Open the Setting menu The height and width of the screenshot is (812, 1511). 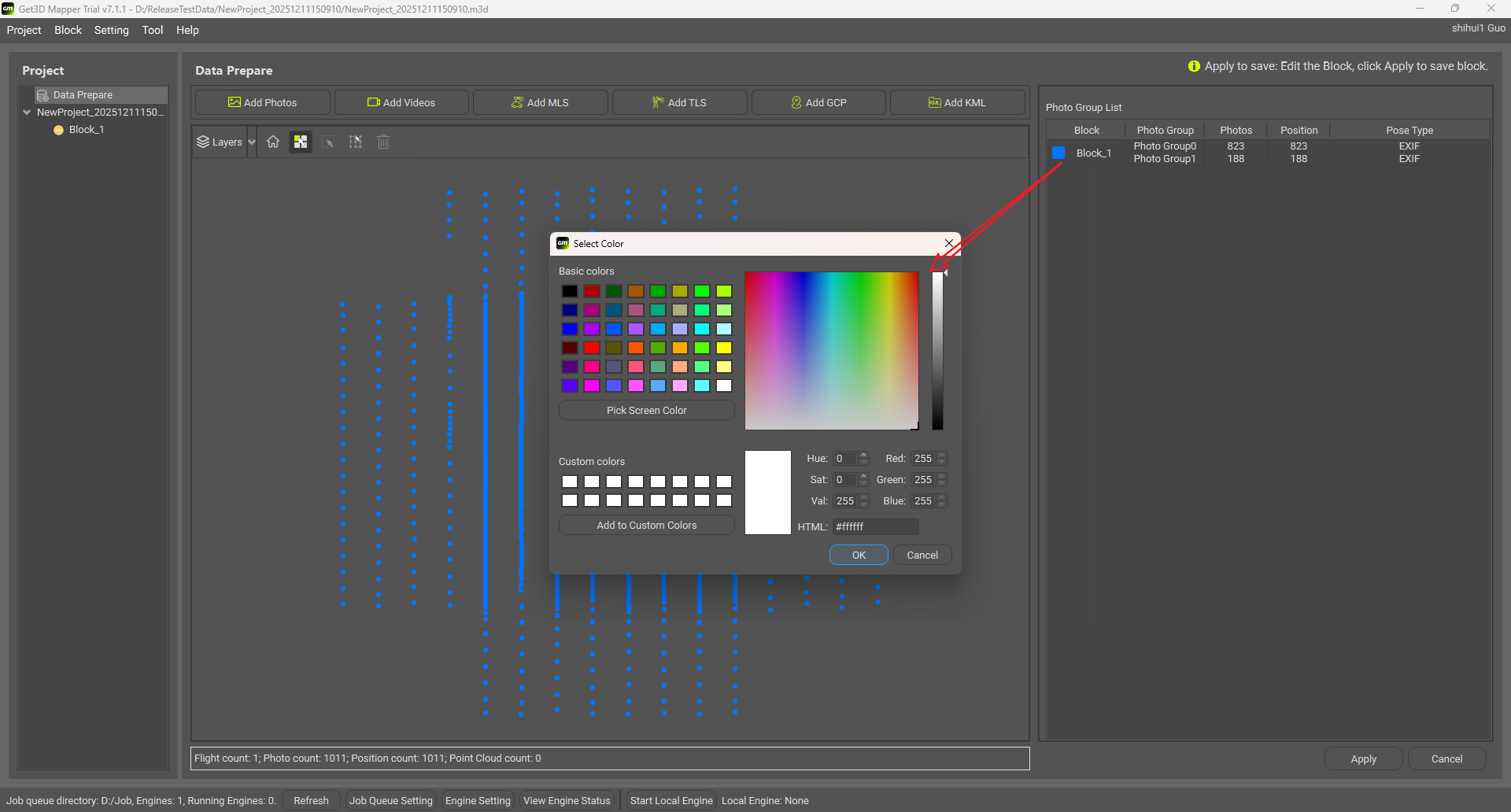tap(111, 30)
